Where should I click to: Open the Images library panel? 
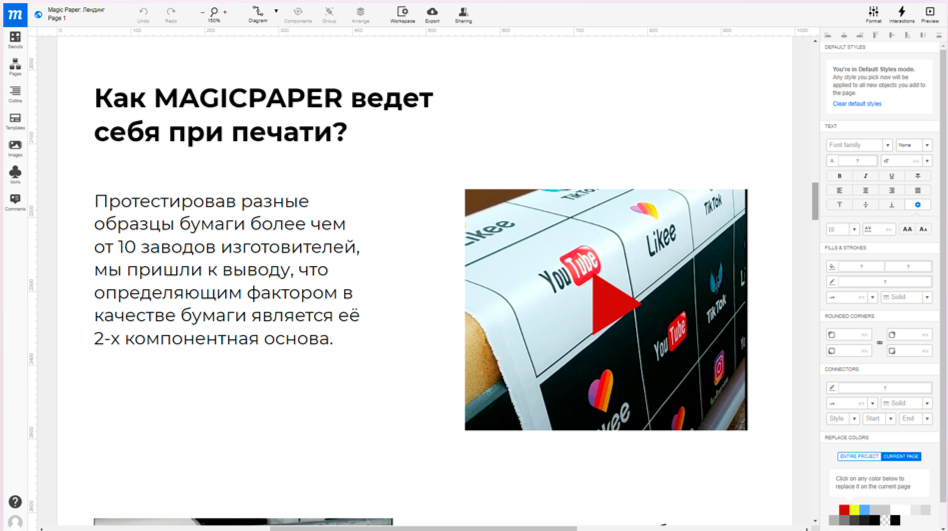point(15,148)
